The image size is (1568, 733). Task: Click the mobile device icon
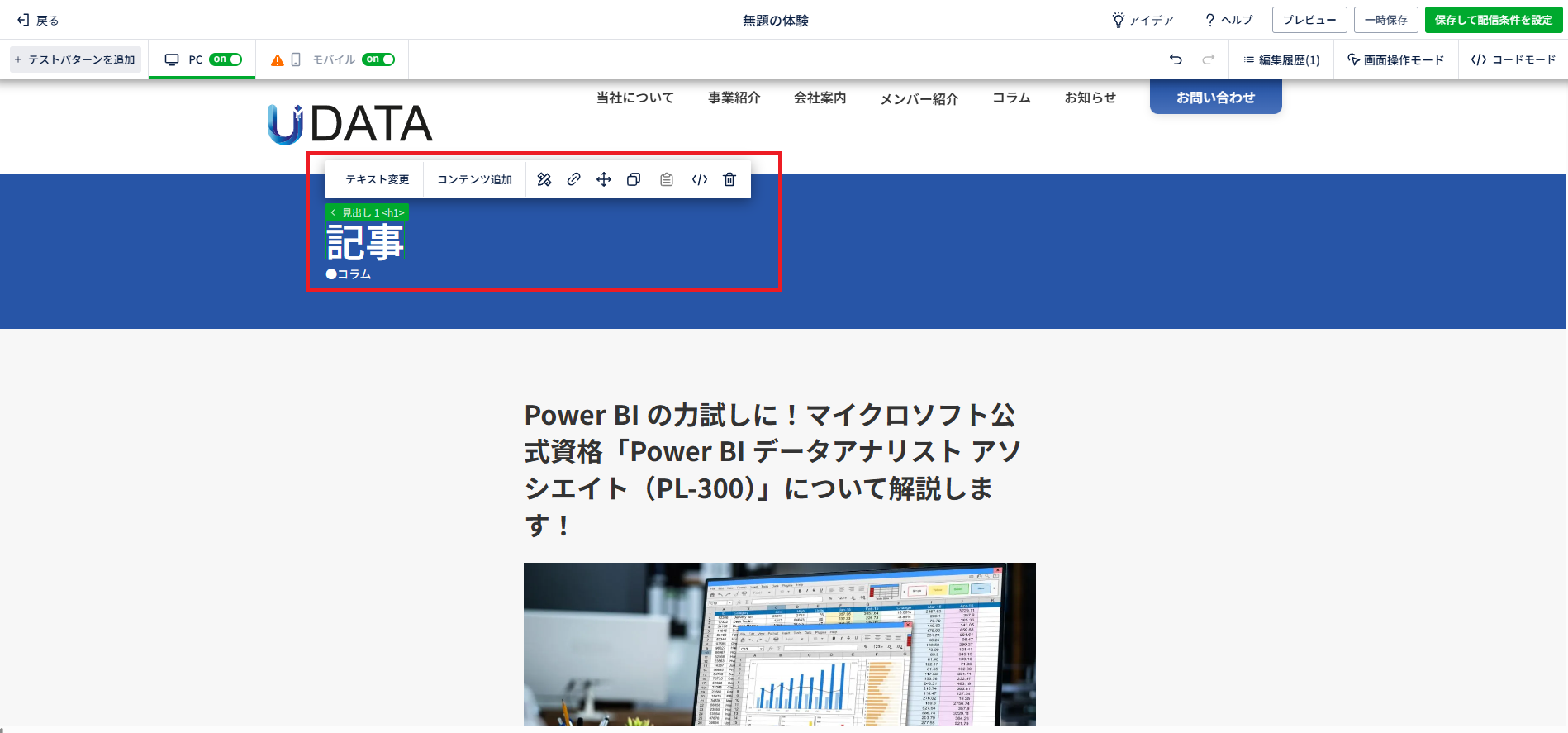click(296, 59)
